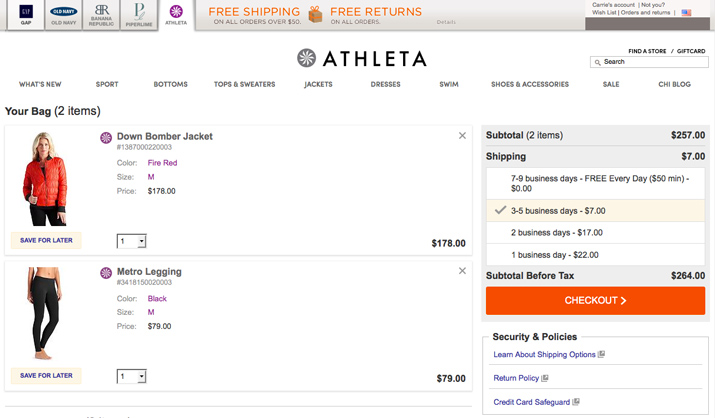Image resolution: width=715 pixels, height=418 pixels.
Task: Save the Down Bomber Jacket for later
Action: (x=46, y=240)
